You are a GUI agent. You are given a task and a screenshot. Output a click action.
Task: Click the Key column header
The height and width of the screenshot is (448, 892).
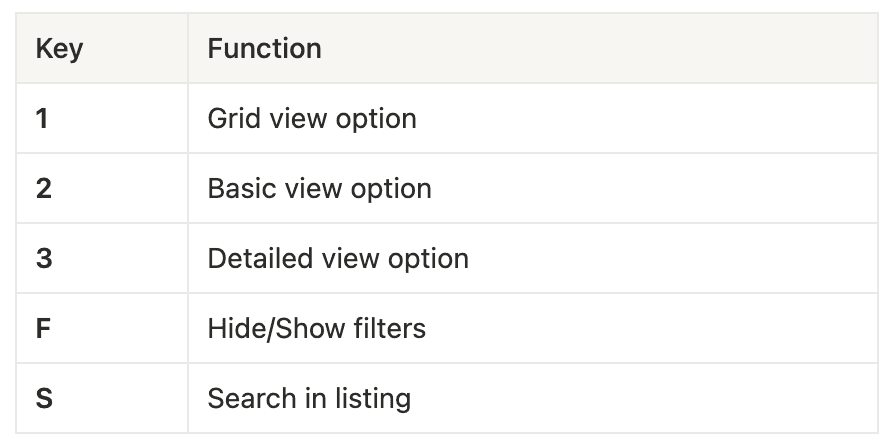coord(58,49)
